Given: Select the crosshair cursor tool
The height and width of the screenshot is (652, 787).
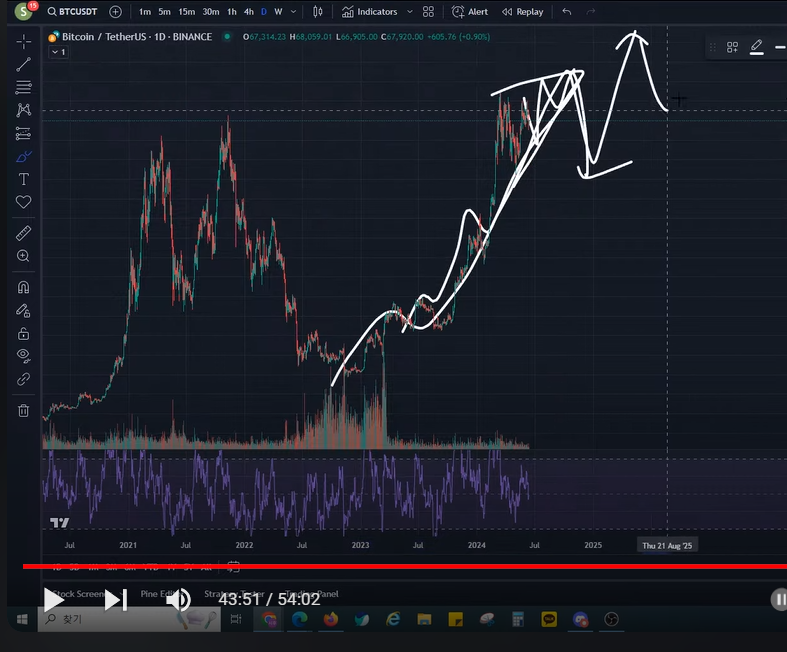Looking at the screenshot, I should click(24, 42).
